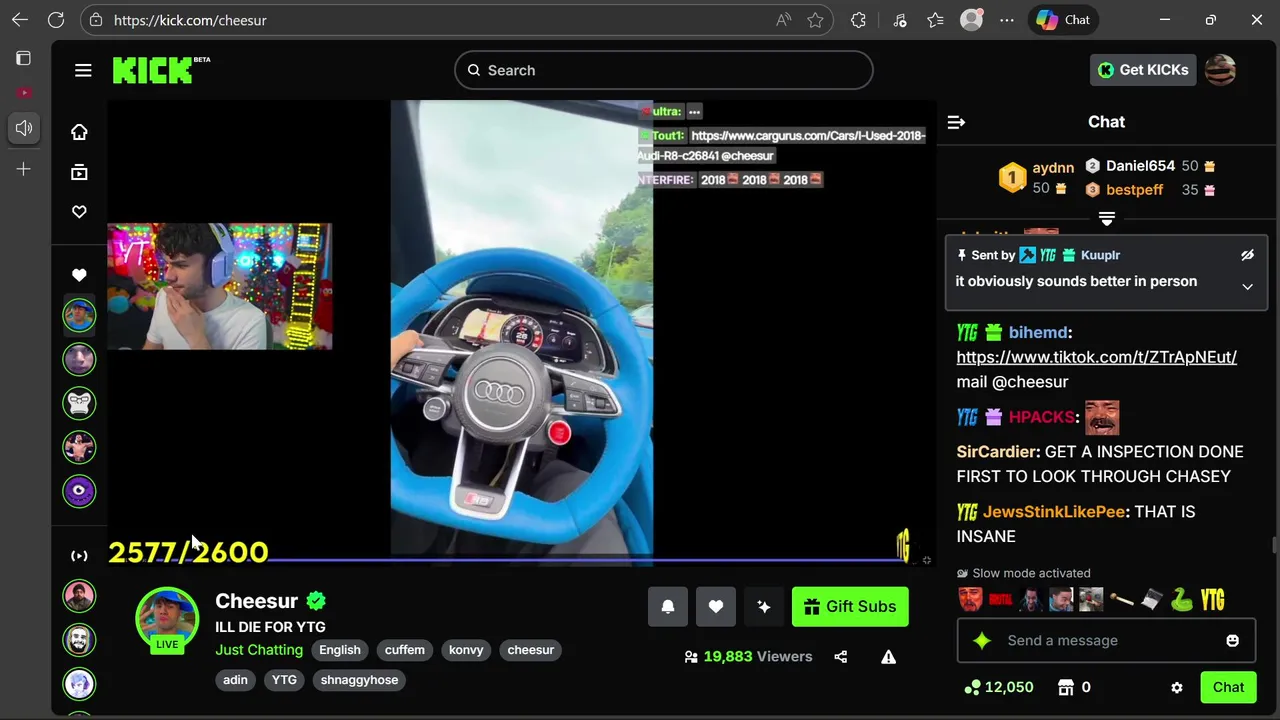Open the emoji picker in chat input
1280x720 pixels.
tap(1232, 641)
